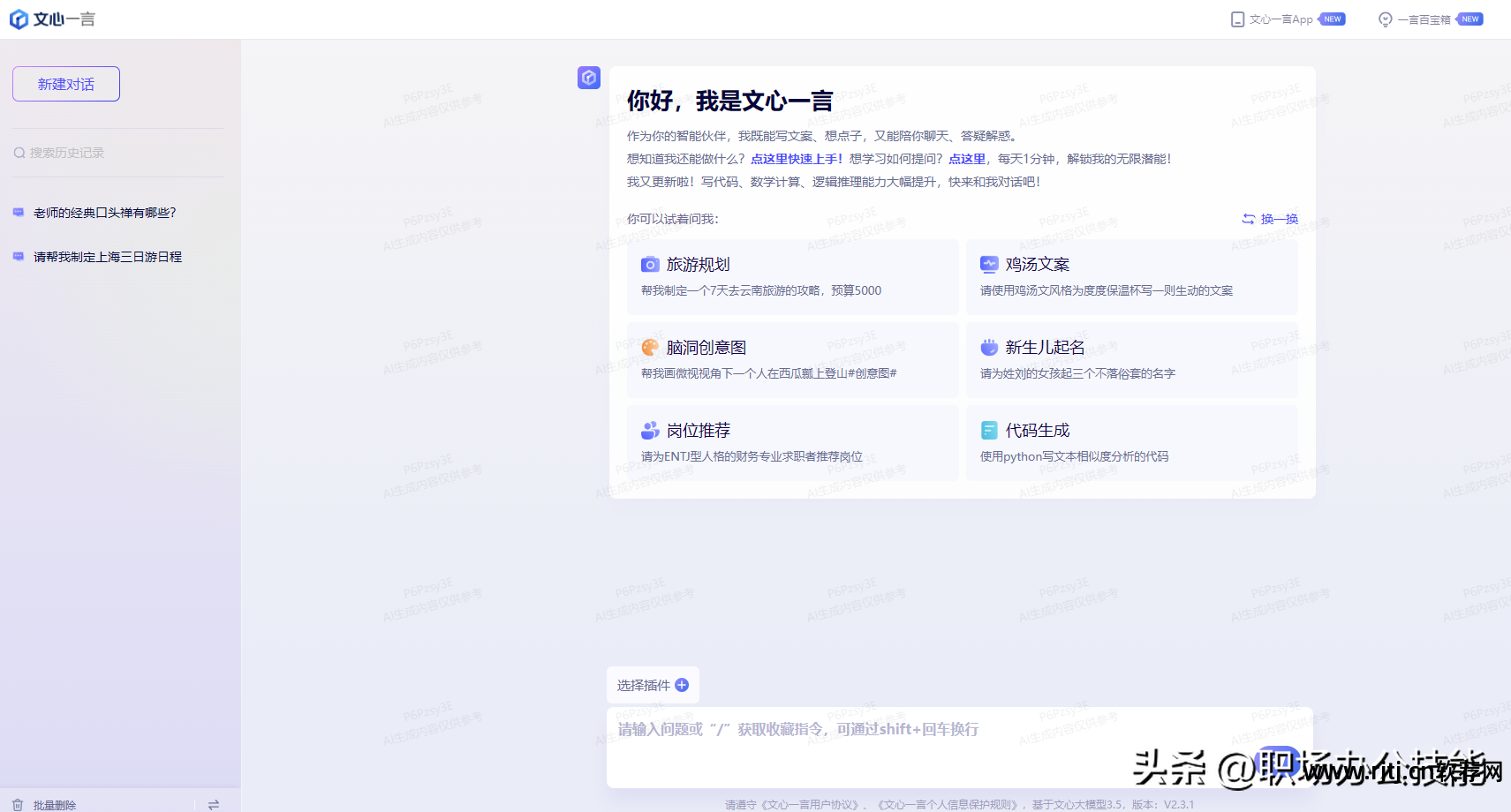Focus the 请输入问题 message input box
The image size is (1511, 812).
[960, 747]
